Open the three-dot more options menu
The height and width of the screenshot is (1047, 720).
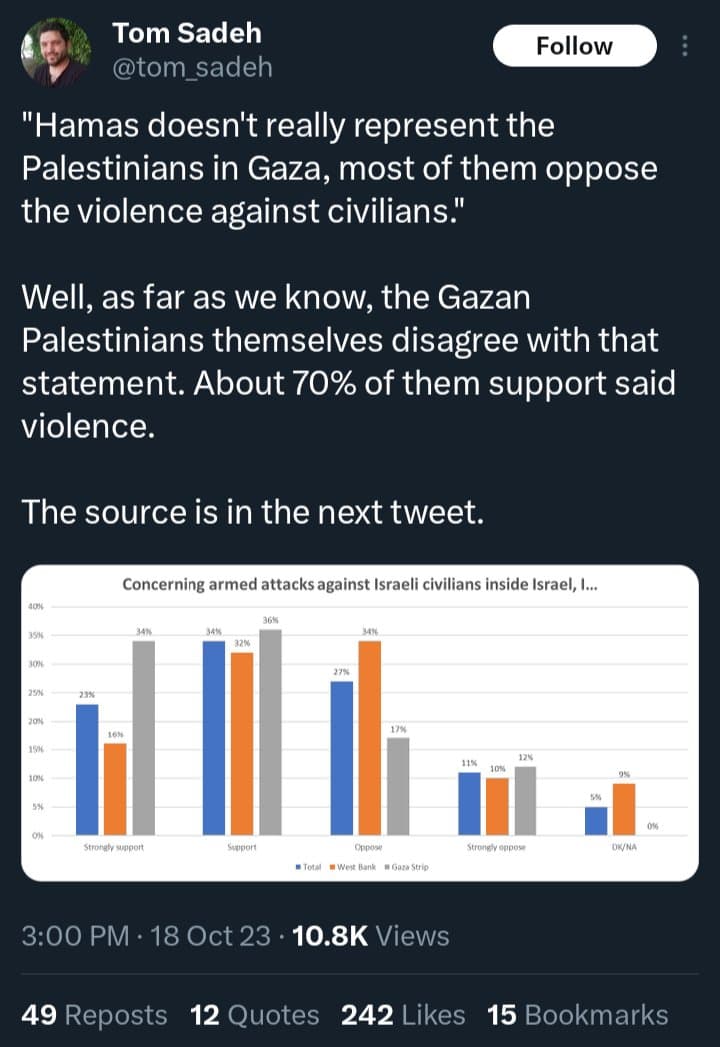pos(685,46)
